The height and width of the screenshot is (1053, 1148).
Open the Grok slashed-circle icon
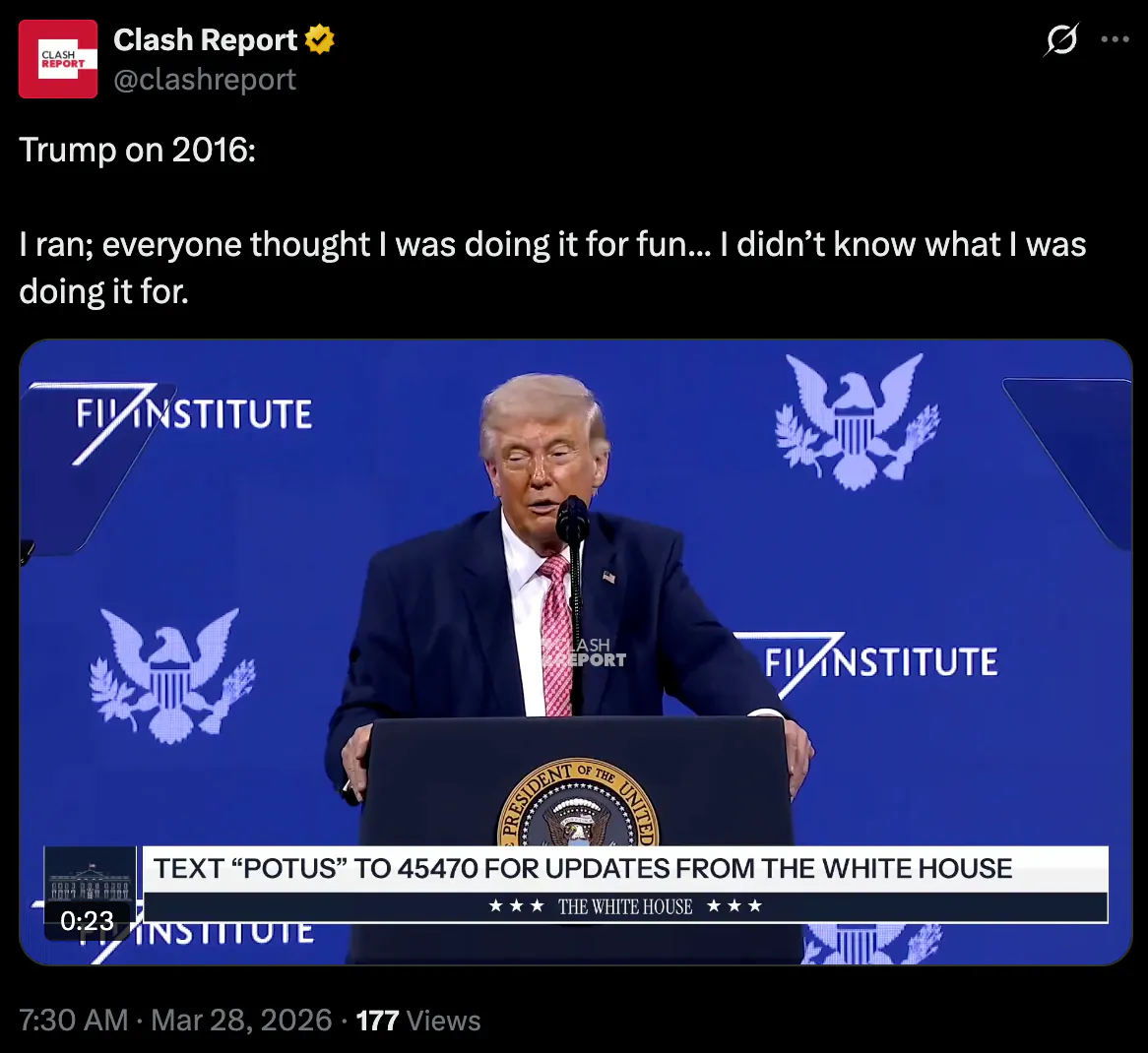click(x=1061, y=39)
